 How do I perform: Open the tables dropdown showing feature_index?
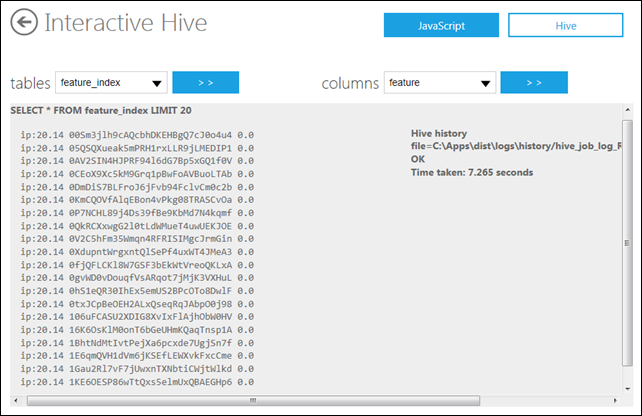111,83
